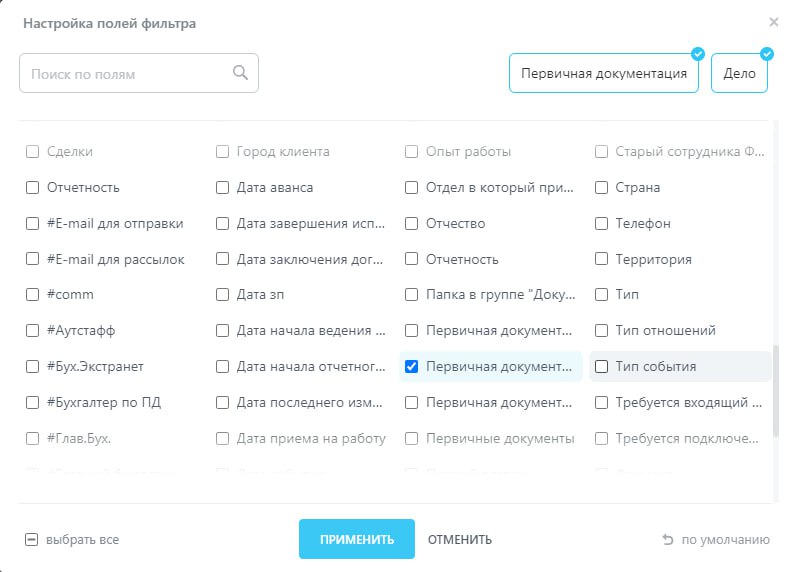Click the search magnifier icon

click(x=240, y=72)
